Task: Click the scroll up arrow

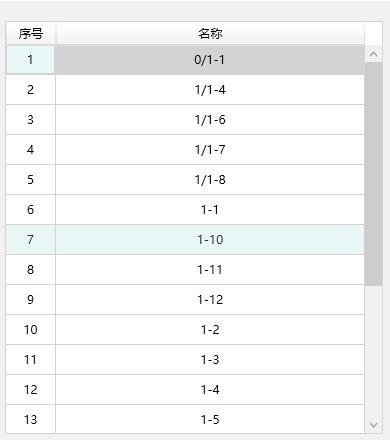Action: click(x=373, y=54)
